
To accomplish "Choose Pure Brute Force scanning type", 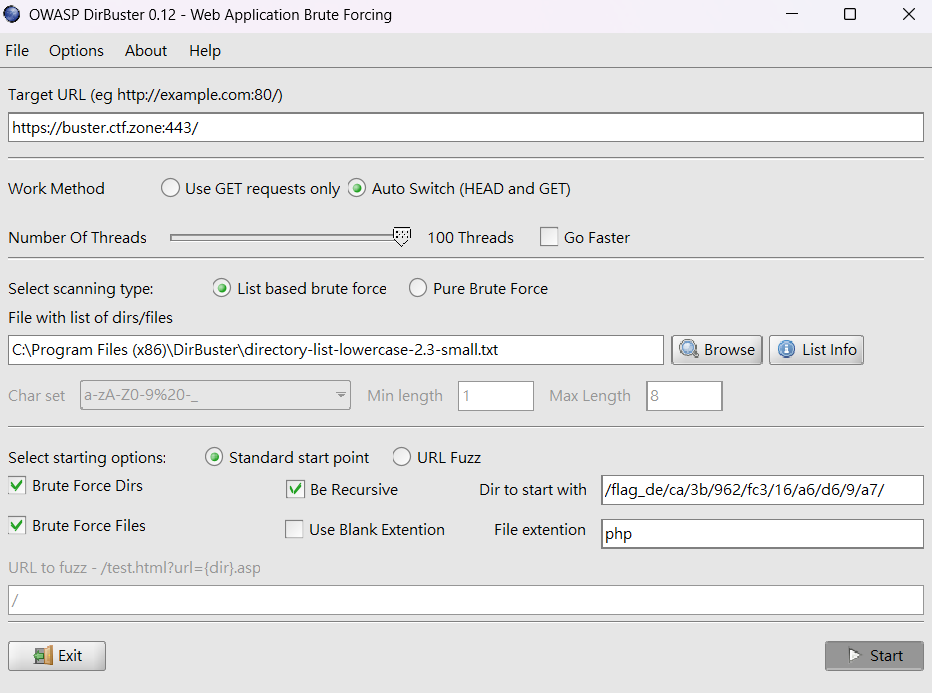I will tap(418, 288).
